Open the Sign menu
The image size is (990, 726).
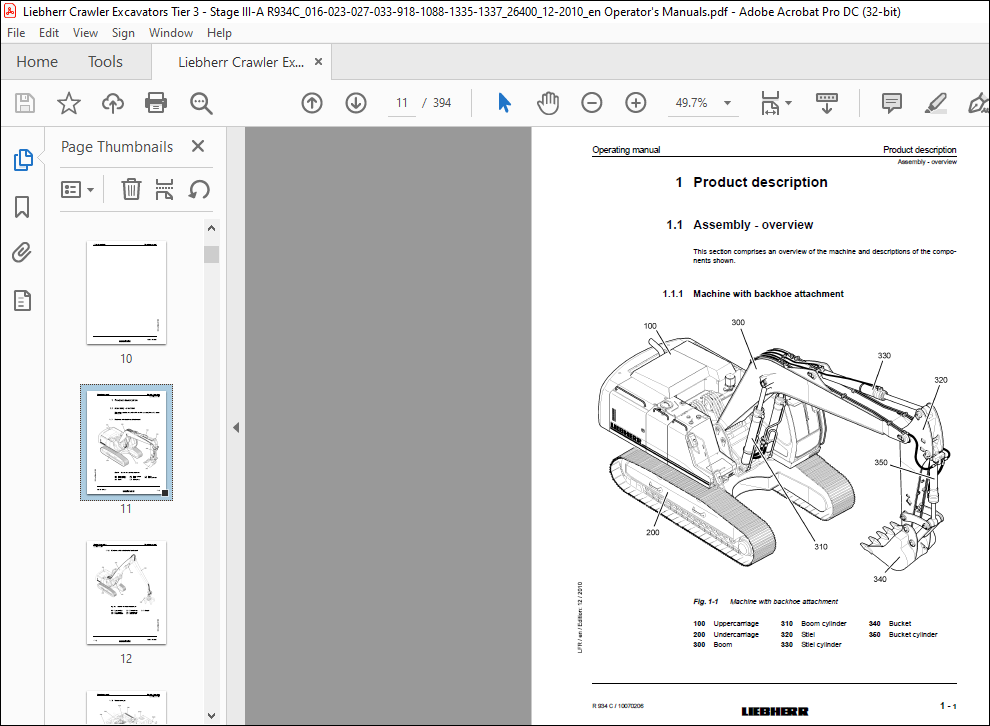pyautogui.click(x=123, y=33)
